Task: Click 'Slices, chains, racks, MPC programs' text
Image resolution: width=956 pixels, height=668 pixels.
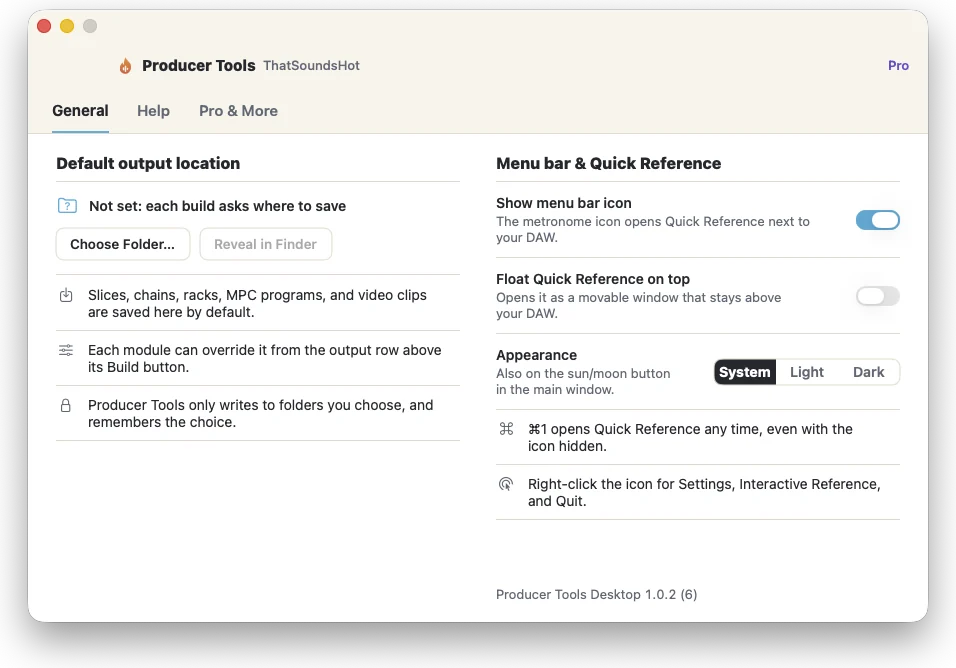Action: pyautogui.click(x=257, y=304)
